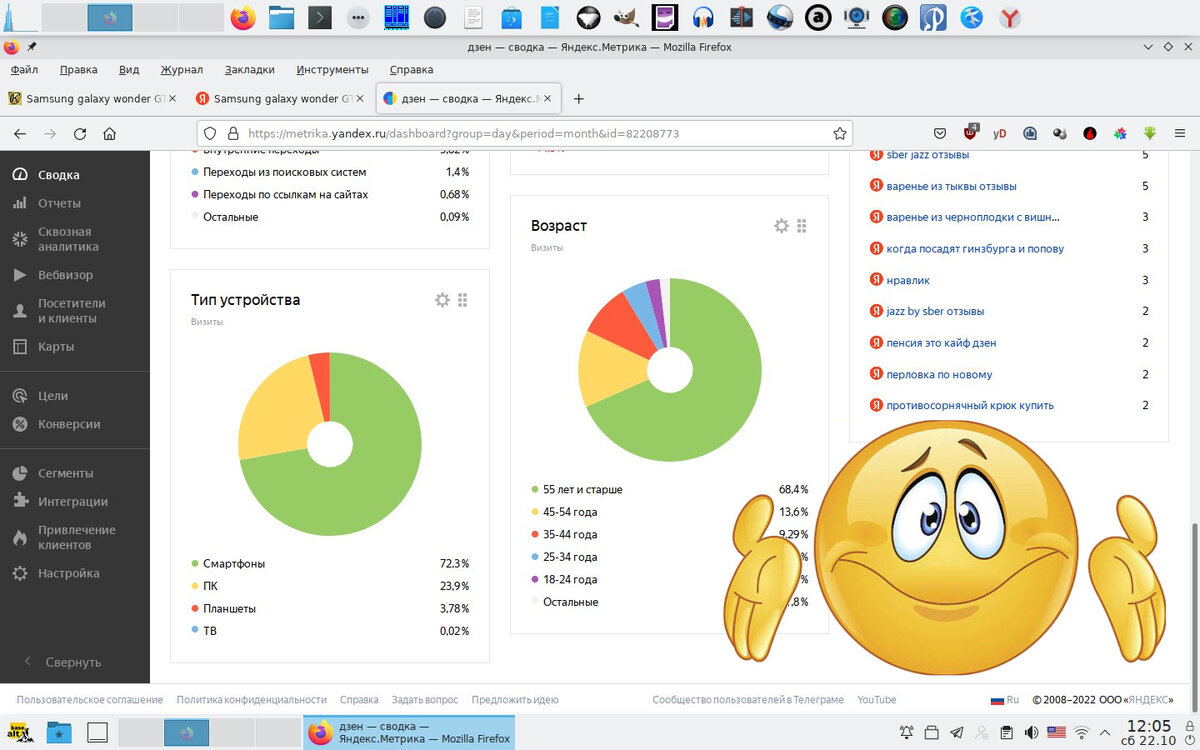Open Сегменты section
1200x750 pixels.
tap(65, 473)
